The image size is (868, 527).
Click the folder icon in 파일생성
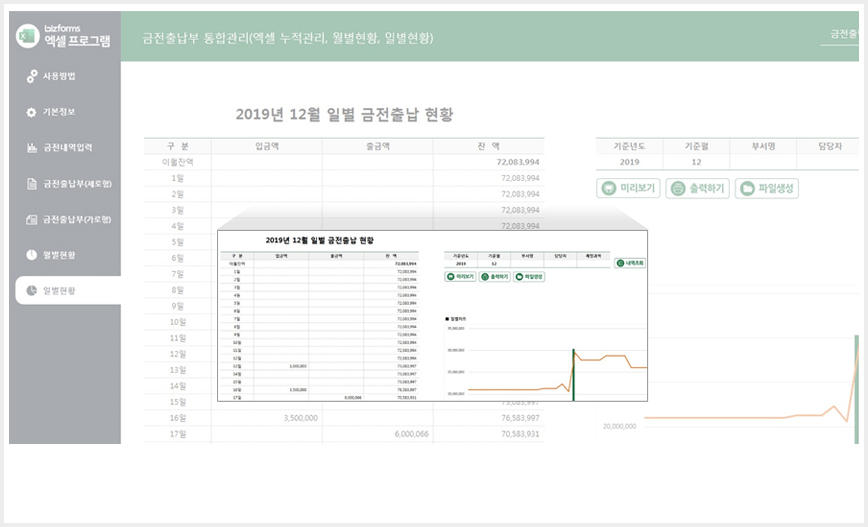pos(747,188)
